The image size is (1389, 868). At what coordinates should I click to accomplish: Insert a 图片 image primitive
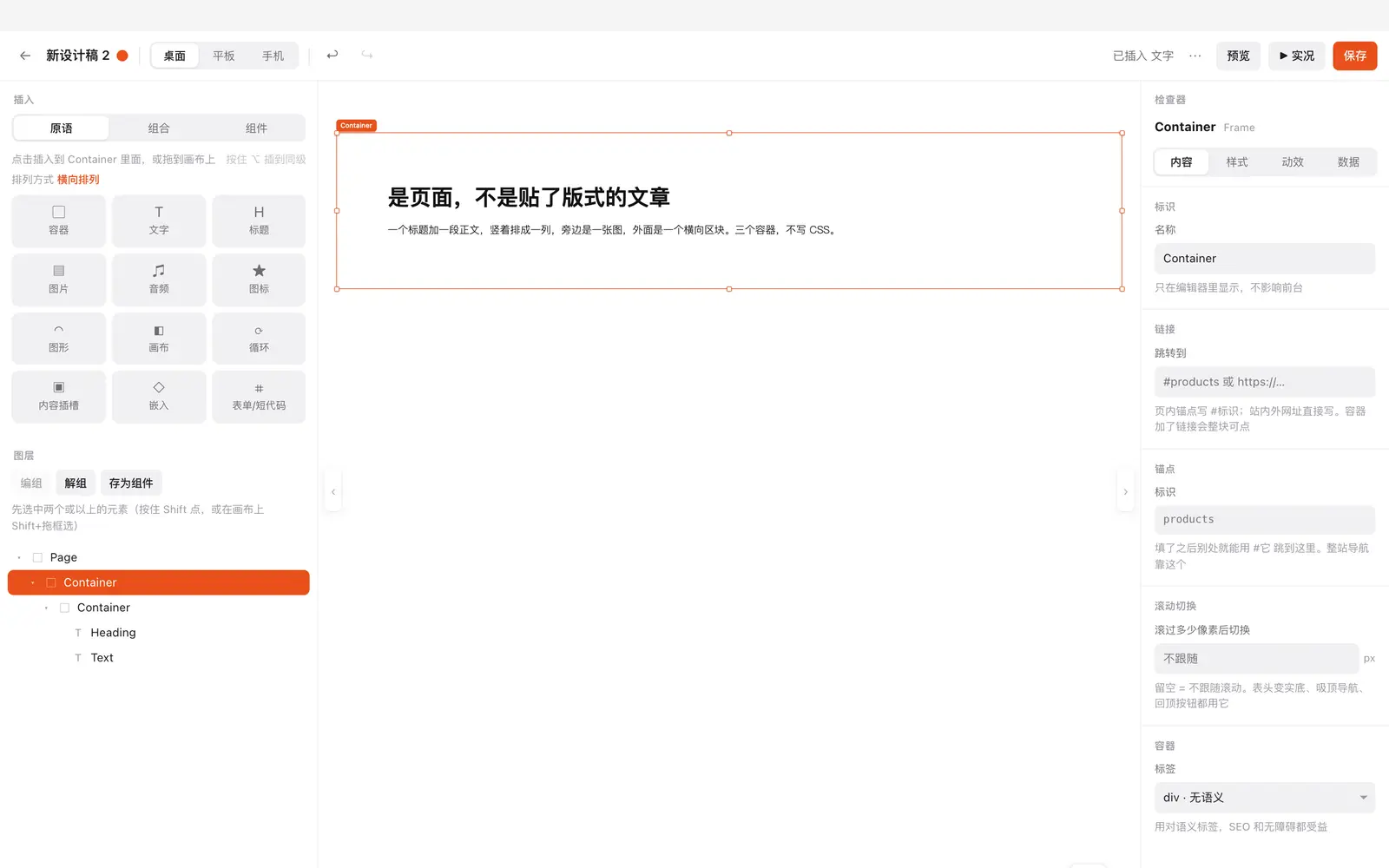pos(59,279)
